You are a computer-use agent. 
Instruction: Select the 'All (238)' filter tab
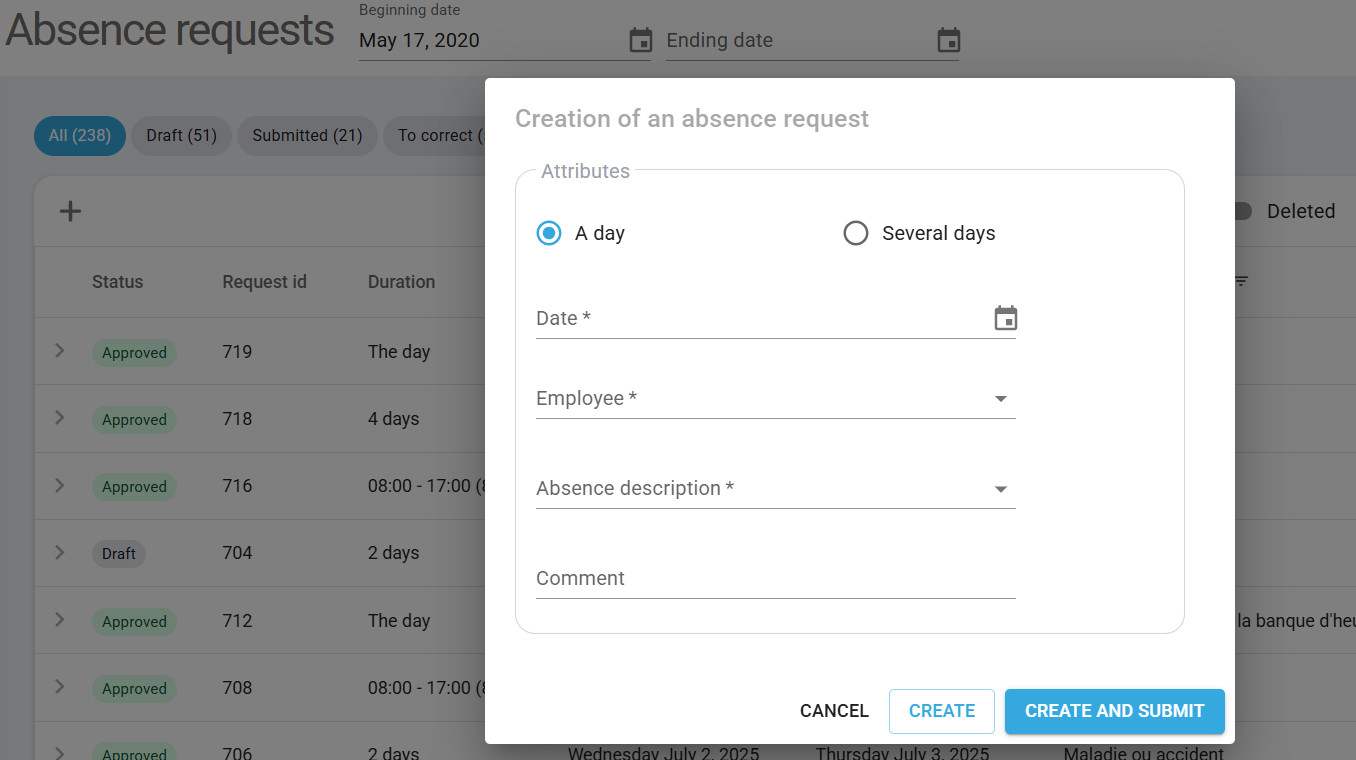[79, 135]
